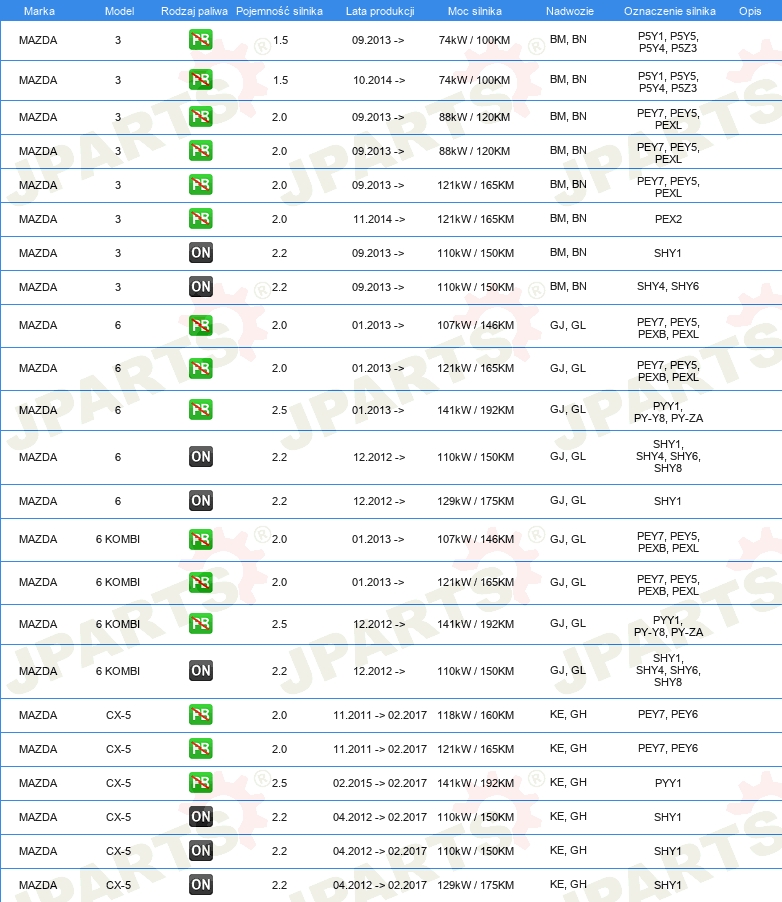Click PB petrol icon in Mazda 3 10.2014 row
The height and width of the screenshot is (902, 782).
[201, 79]
